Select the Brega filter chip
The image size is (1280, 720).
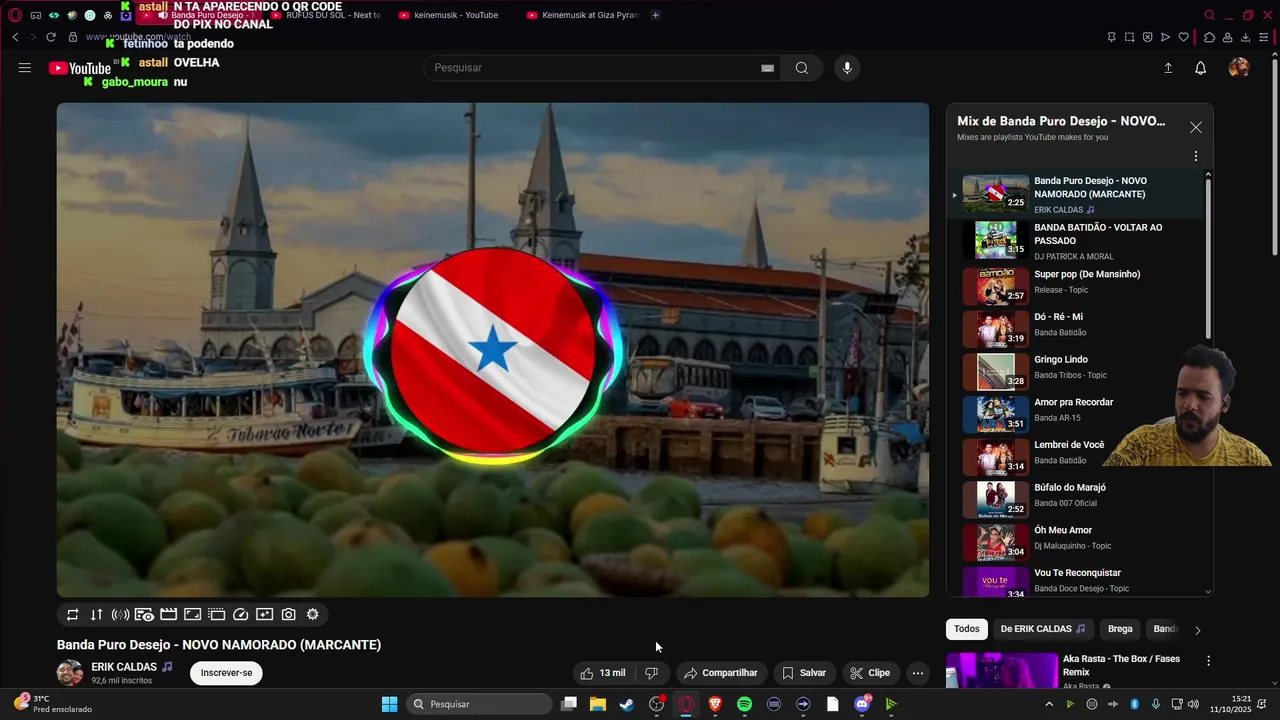(x=1120, y=629)
